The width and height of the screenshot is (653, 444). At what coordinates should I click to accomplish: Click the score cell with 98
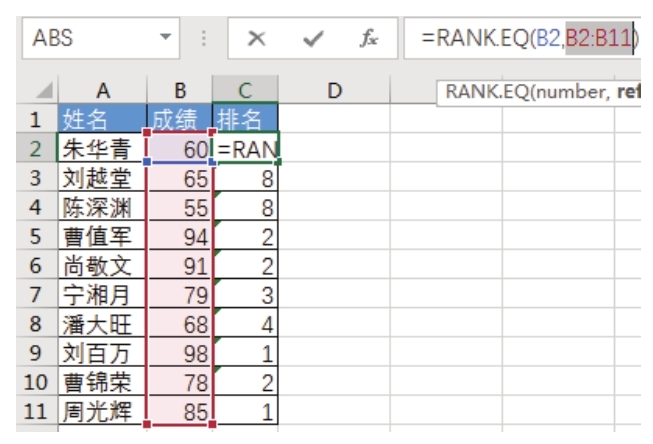tap(180, 353)
